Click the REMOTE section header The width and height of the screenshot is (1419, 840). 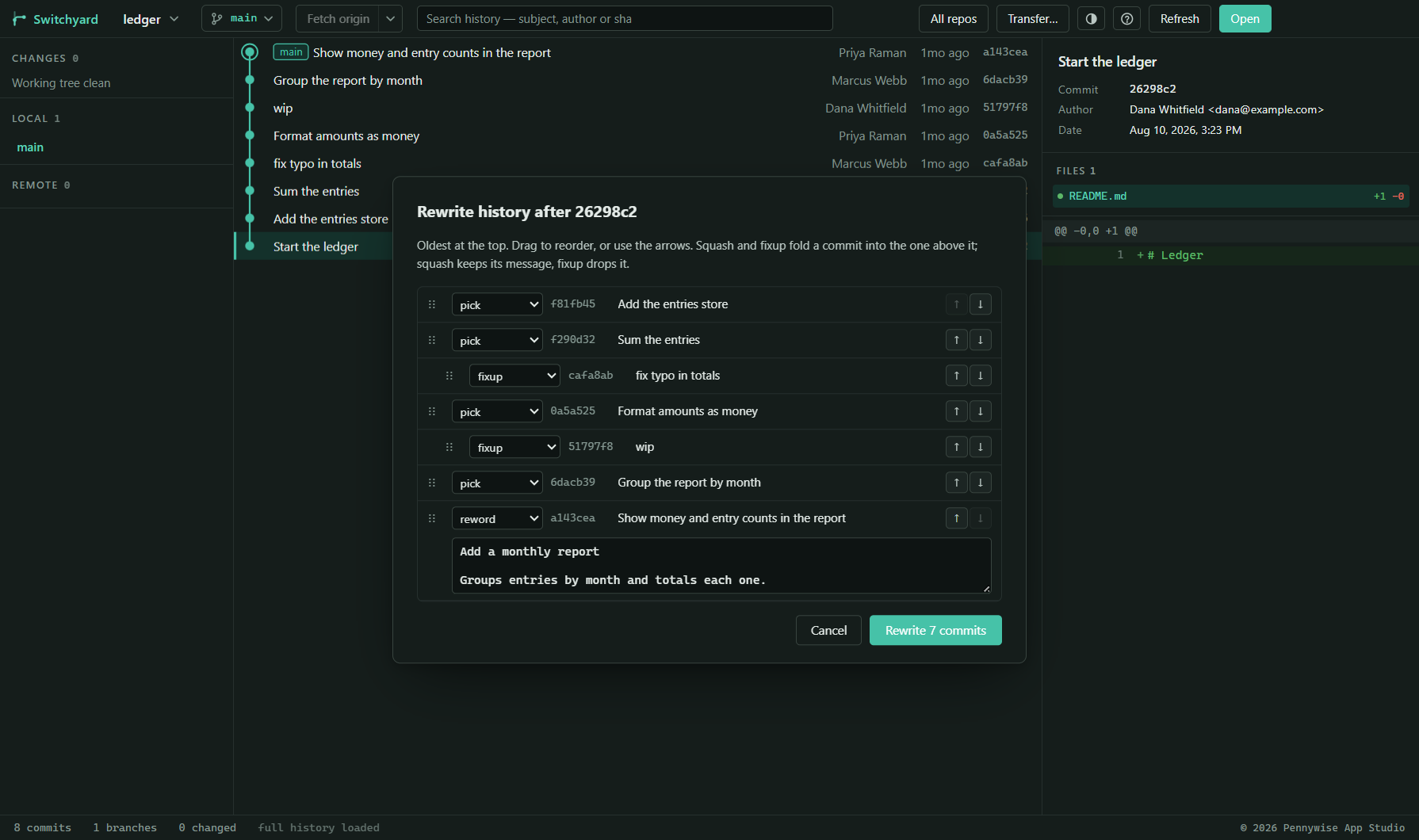click(41, 185)
